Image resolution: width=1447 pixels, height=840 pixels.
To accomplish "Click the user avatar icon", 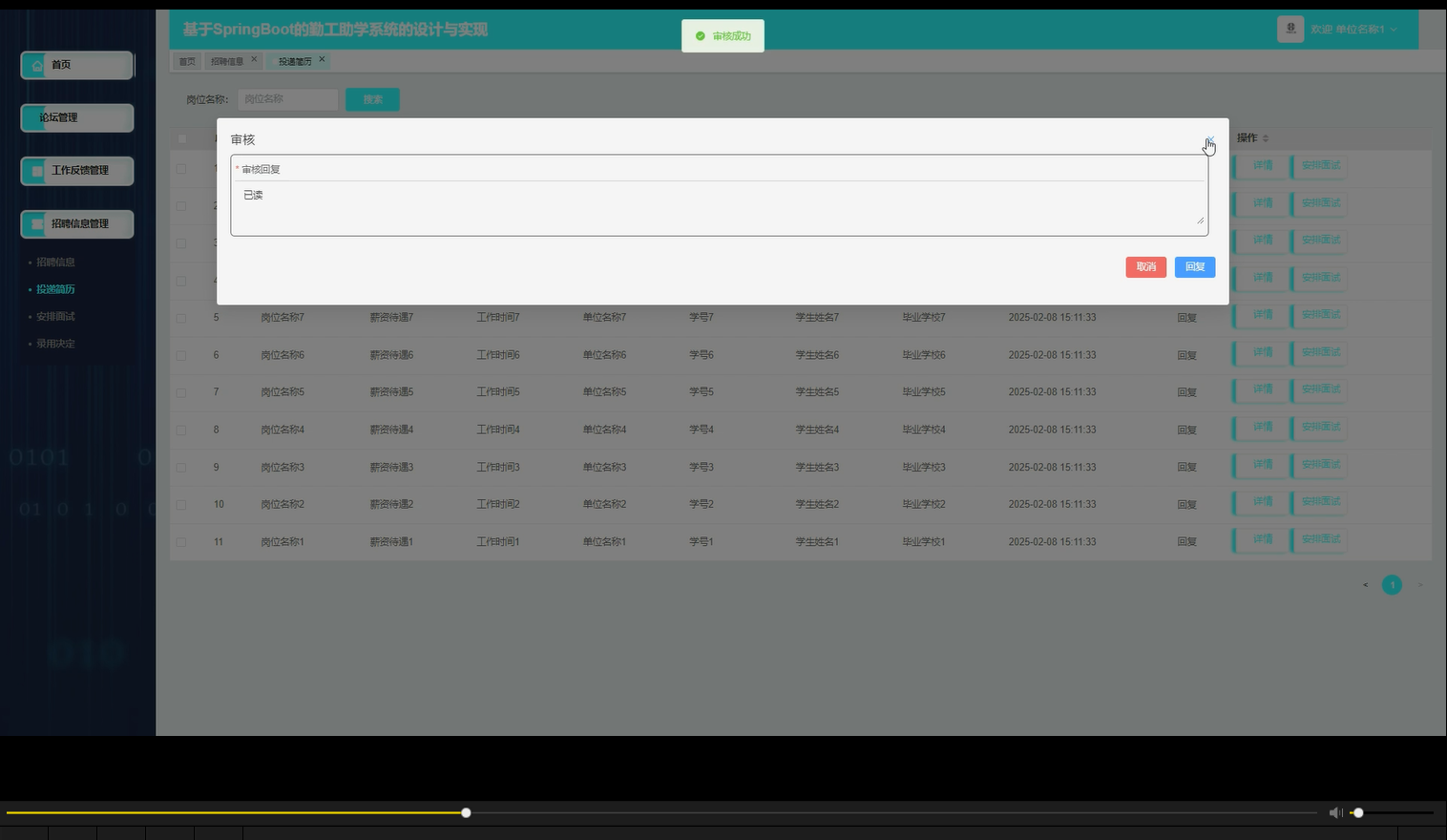I will pyautogui.click(x=1290, y=29).
